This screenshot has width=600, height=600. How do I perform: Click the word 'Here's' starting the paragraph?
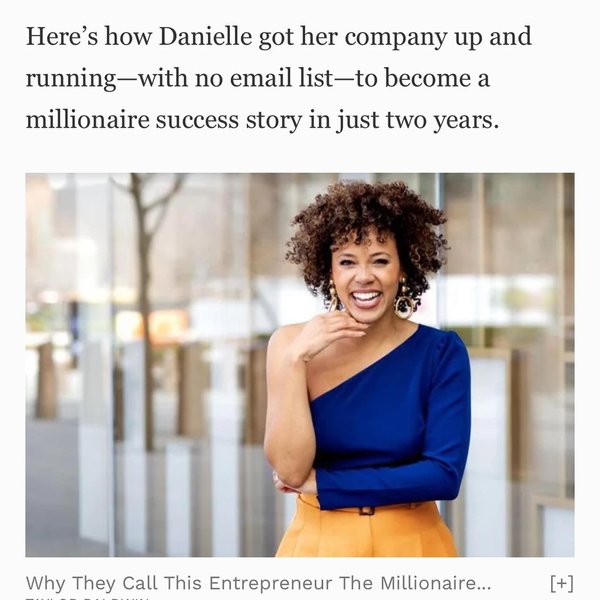pos(57,38)
